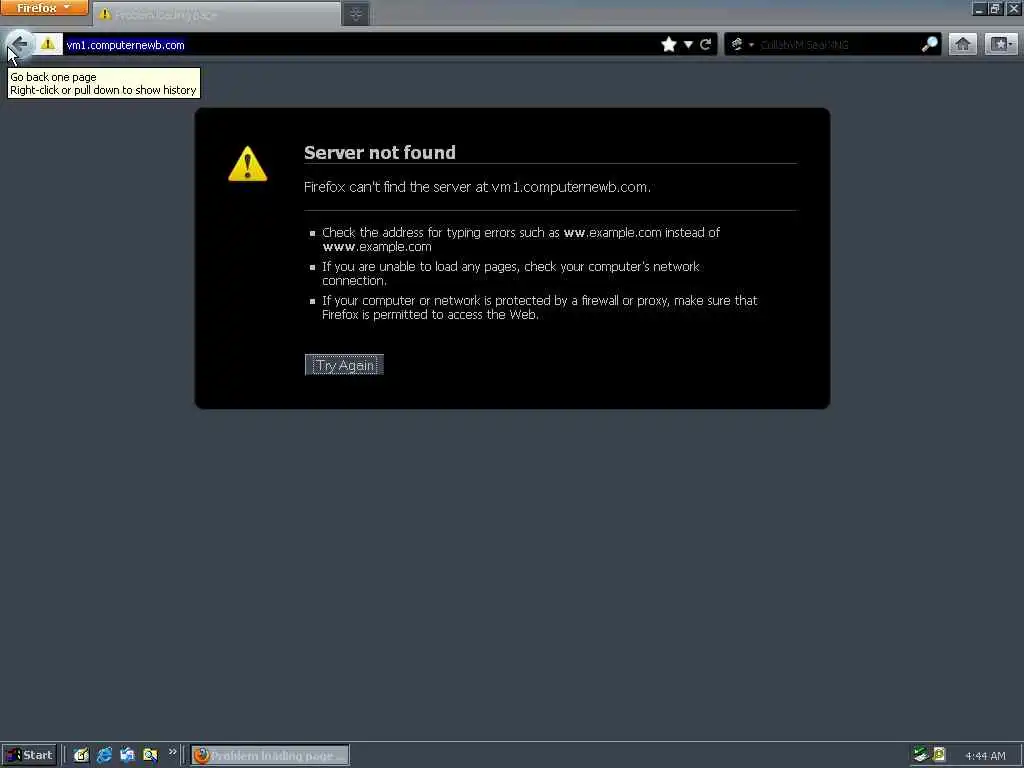The width and height of the screenshot is (1024, 768).
Task: Open the Windows Start menu
Action: [29, 755]
